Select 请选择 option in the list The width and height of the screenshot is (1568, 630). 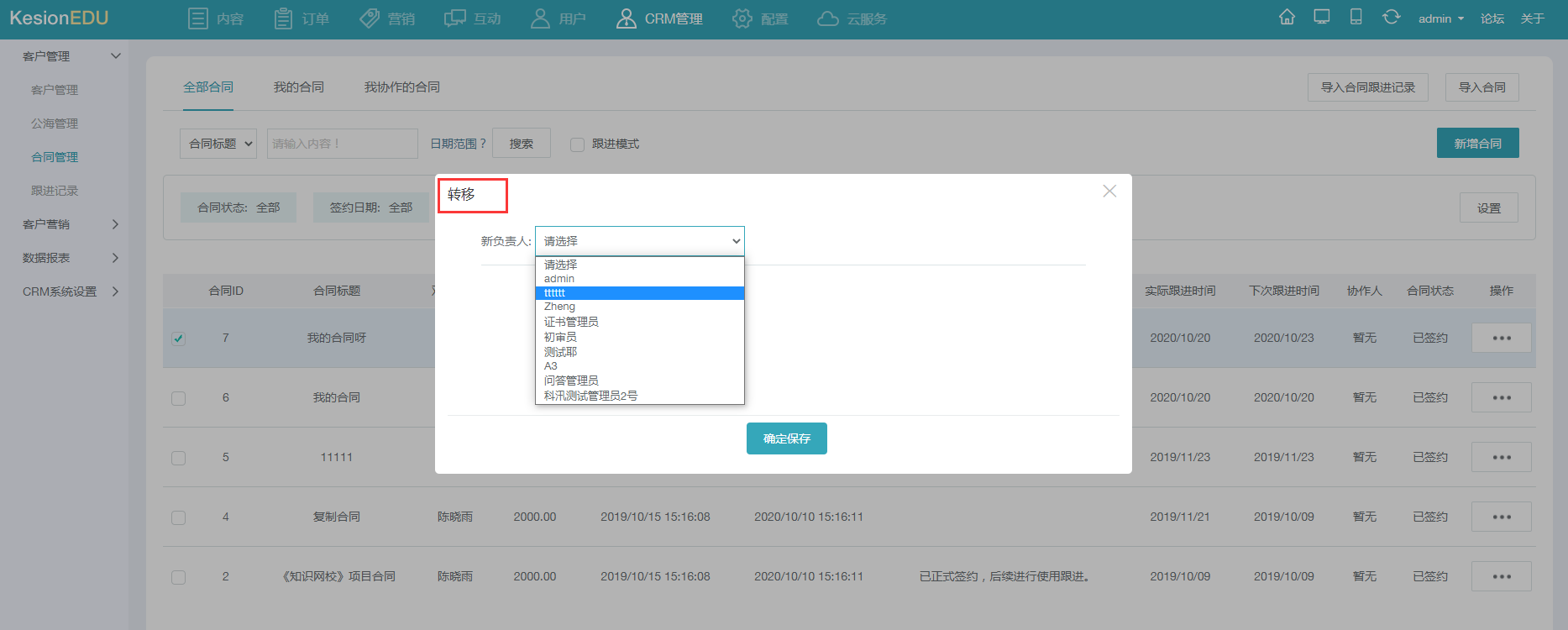pos(640,265)
